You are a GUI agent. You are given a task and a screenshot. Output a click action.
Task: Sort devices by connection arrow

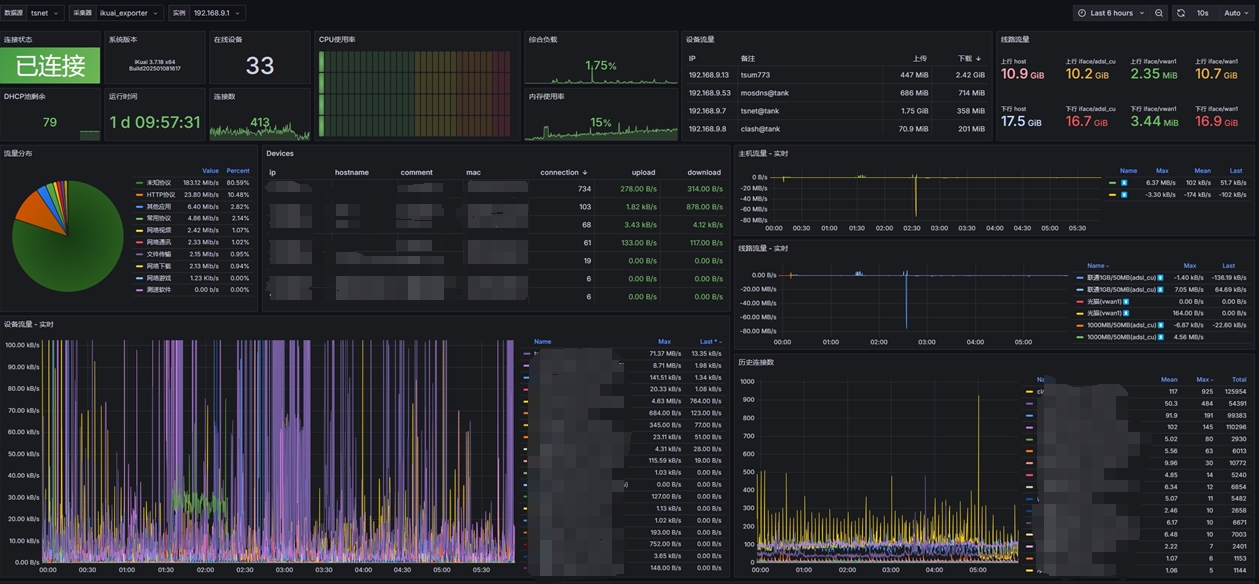(x=584, y=173)
